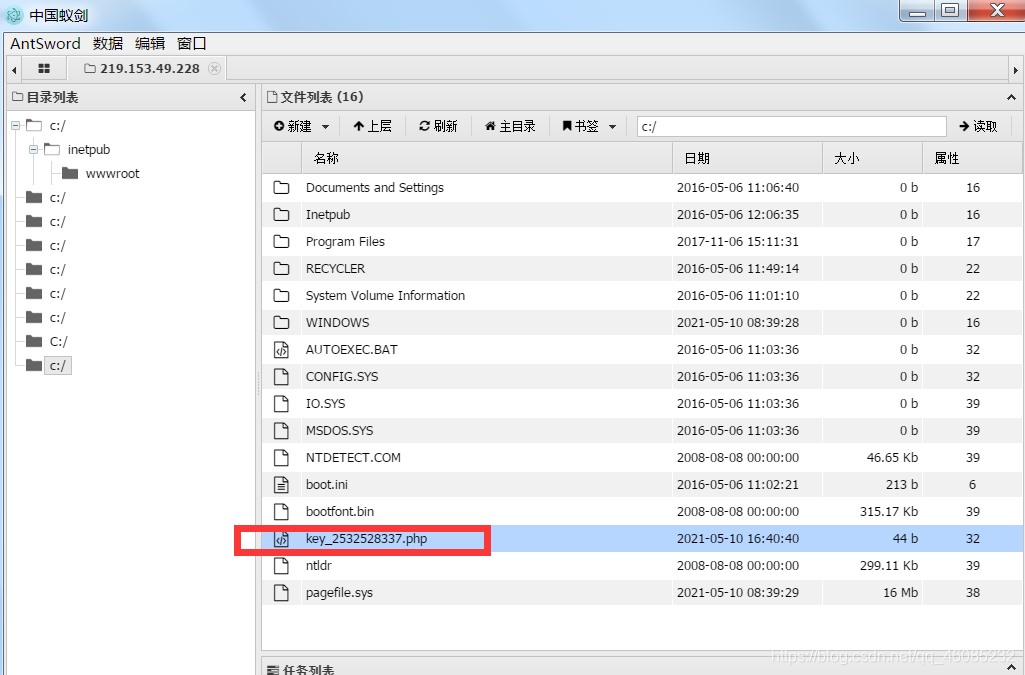The image size is (1025, 675).
Task: Open the 编辑 menu
Action: click(150, 43)
